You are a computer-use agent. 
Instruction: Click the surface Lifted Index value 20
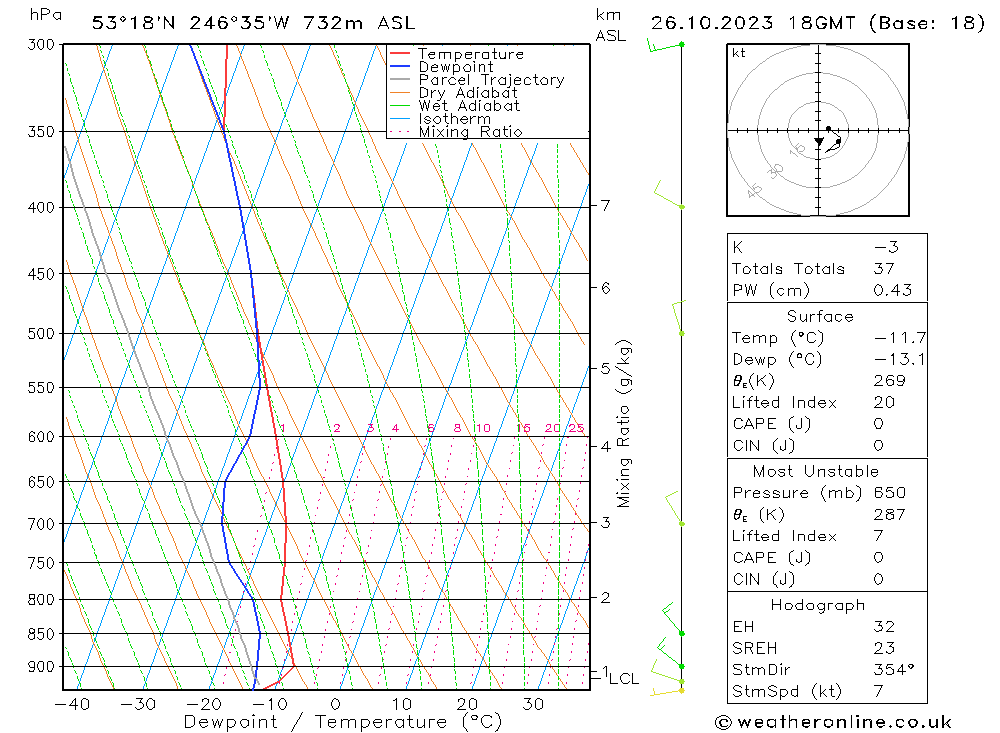point(884,403)
